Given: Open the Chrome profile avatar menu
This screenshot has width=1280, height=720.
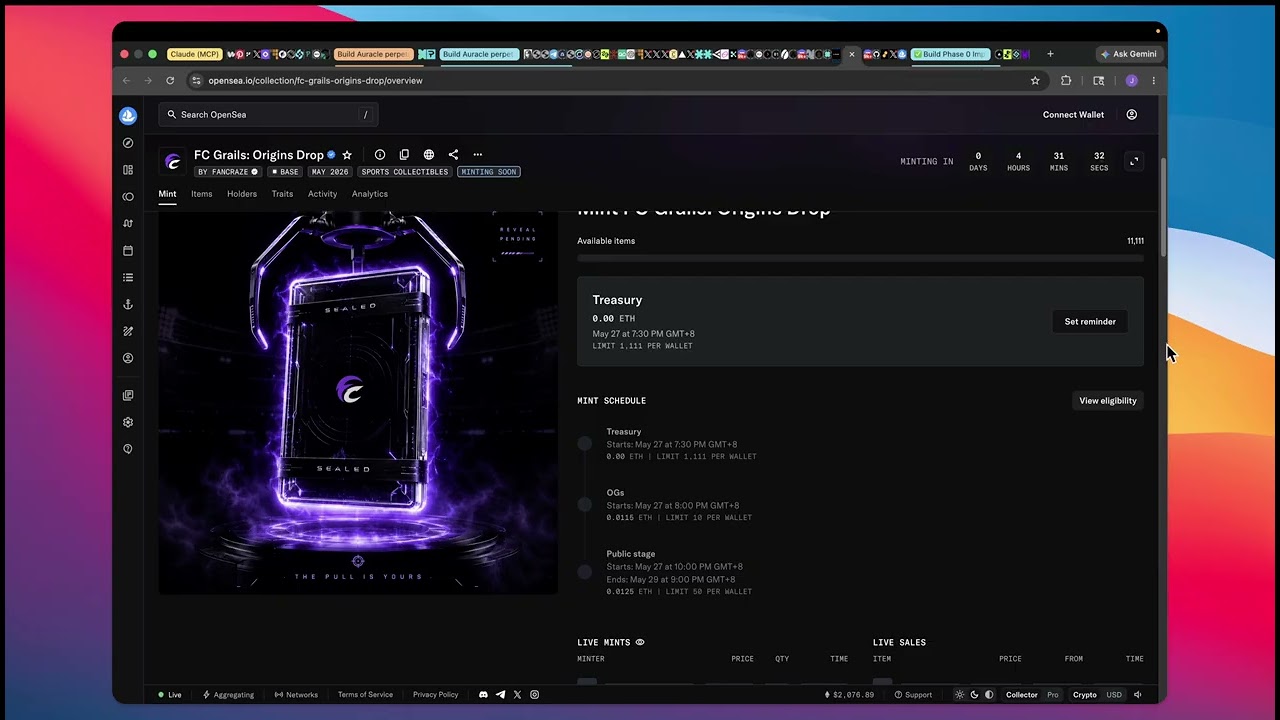Looking at the screenshot, I should tap(1132, 81).
